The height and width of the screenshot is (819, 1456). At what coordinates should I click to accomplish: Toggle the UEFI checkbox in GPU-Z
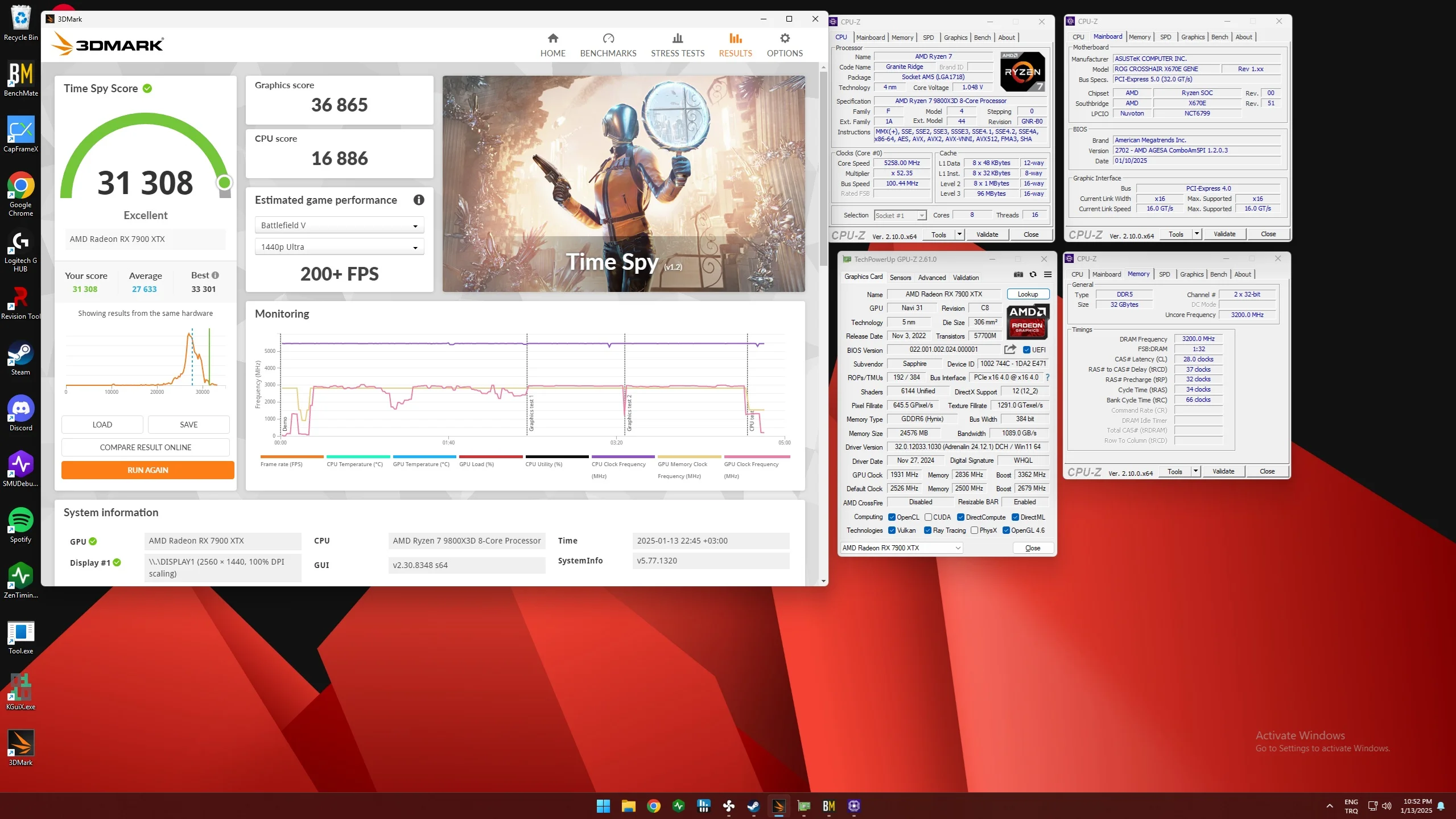click(x=1027, y=350)
